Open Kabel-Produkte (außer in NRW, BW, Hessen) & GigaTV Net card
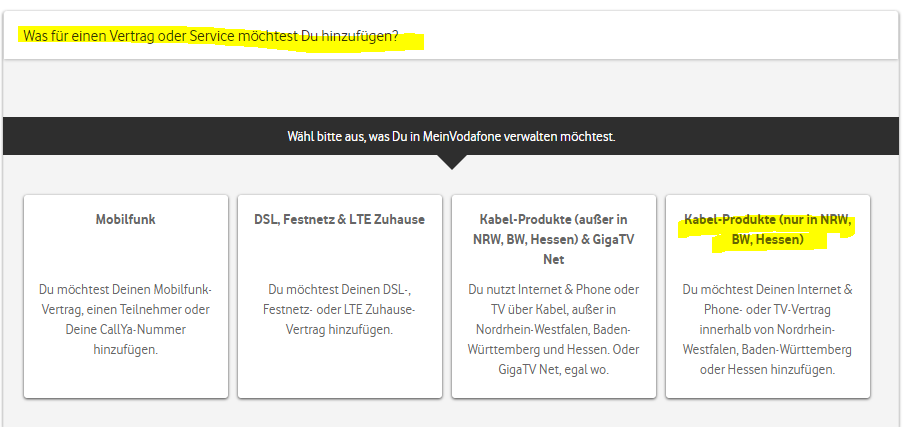Viewport: 918px width, 427px height. [x=554, y=296]
